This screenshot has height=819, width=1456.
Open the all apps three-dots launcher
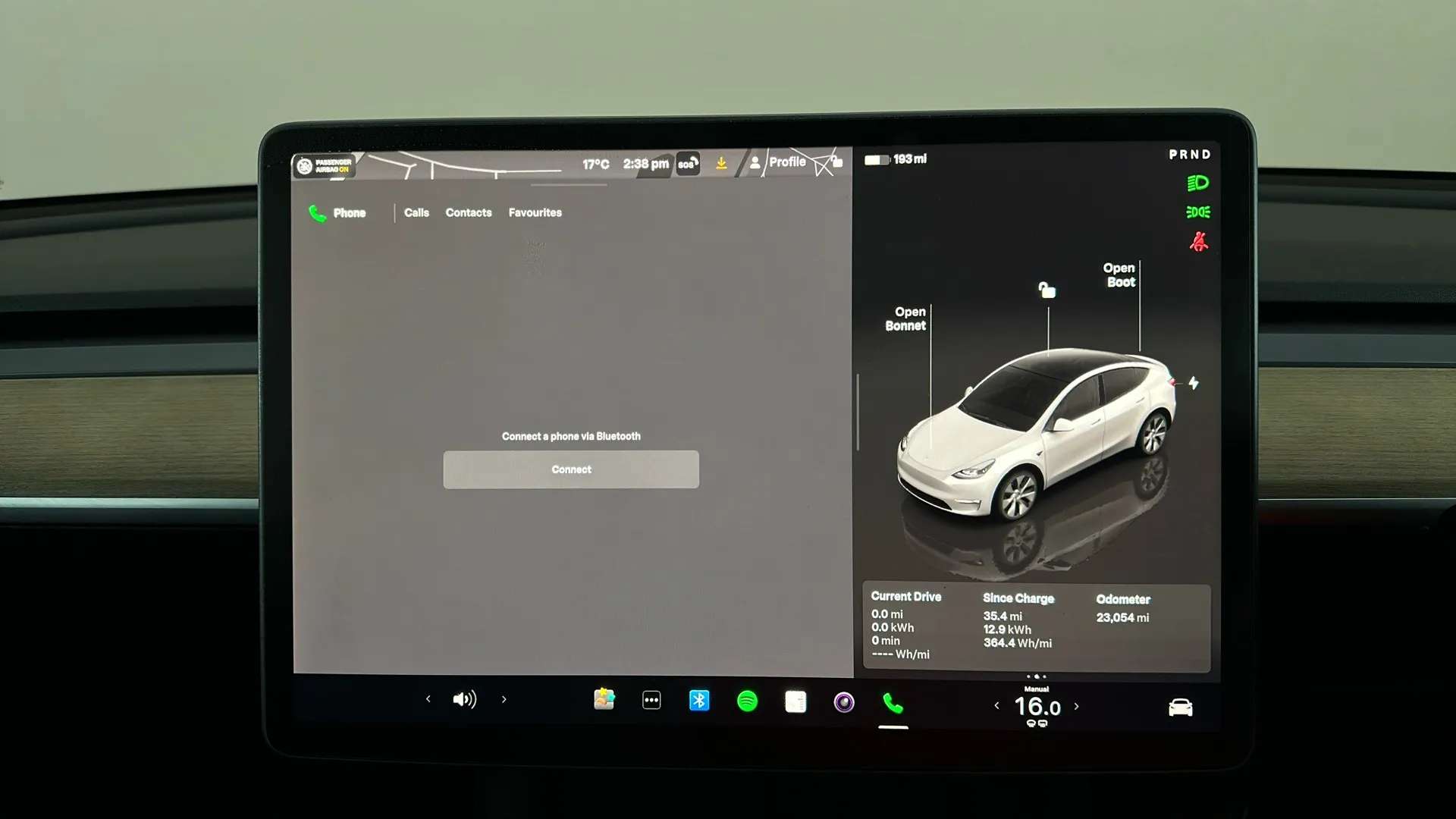point(651,700)
